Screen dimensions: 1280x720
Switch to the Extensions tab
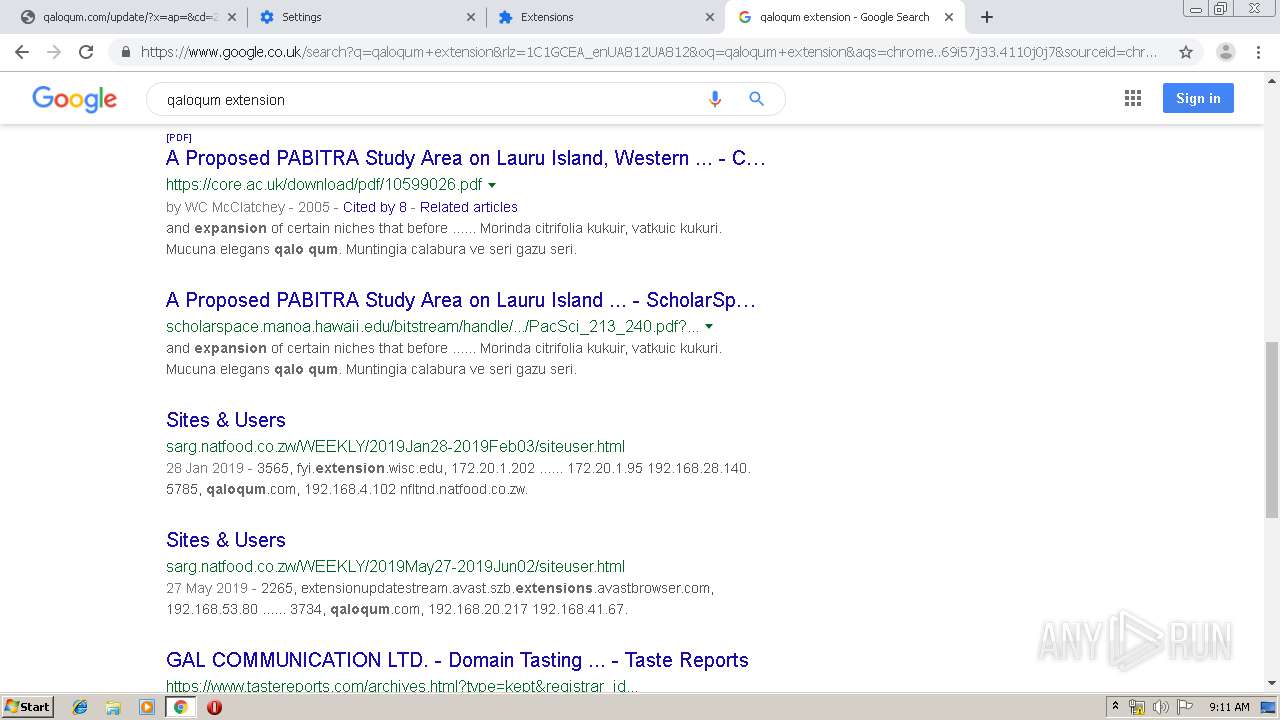607,17
